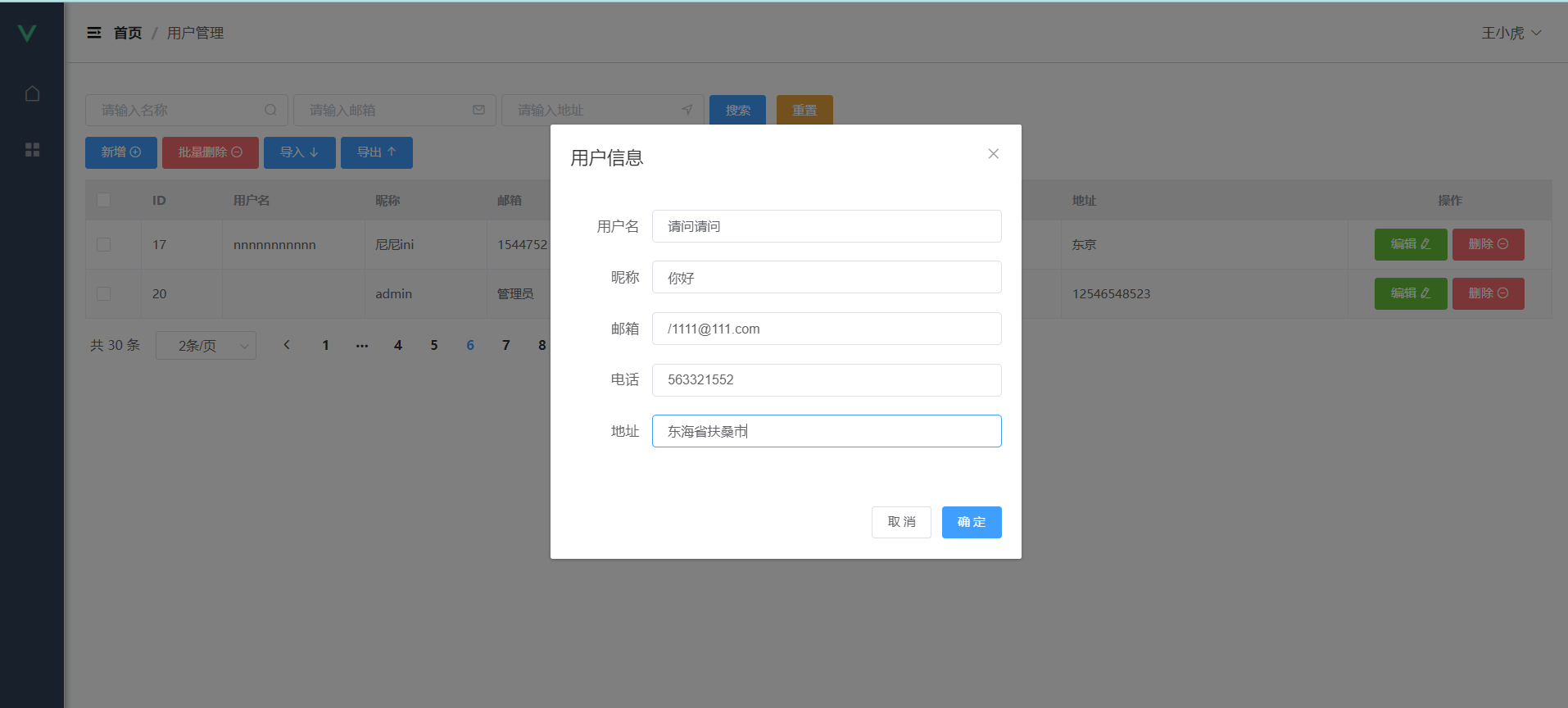
Task: Go to previous page with left arrow
Action: (287, 345)
